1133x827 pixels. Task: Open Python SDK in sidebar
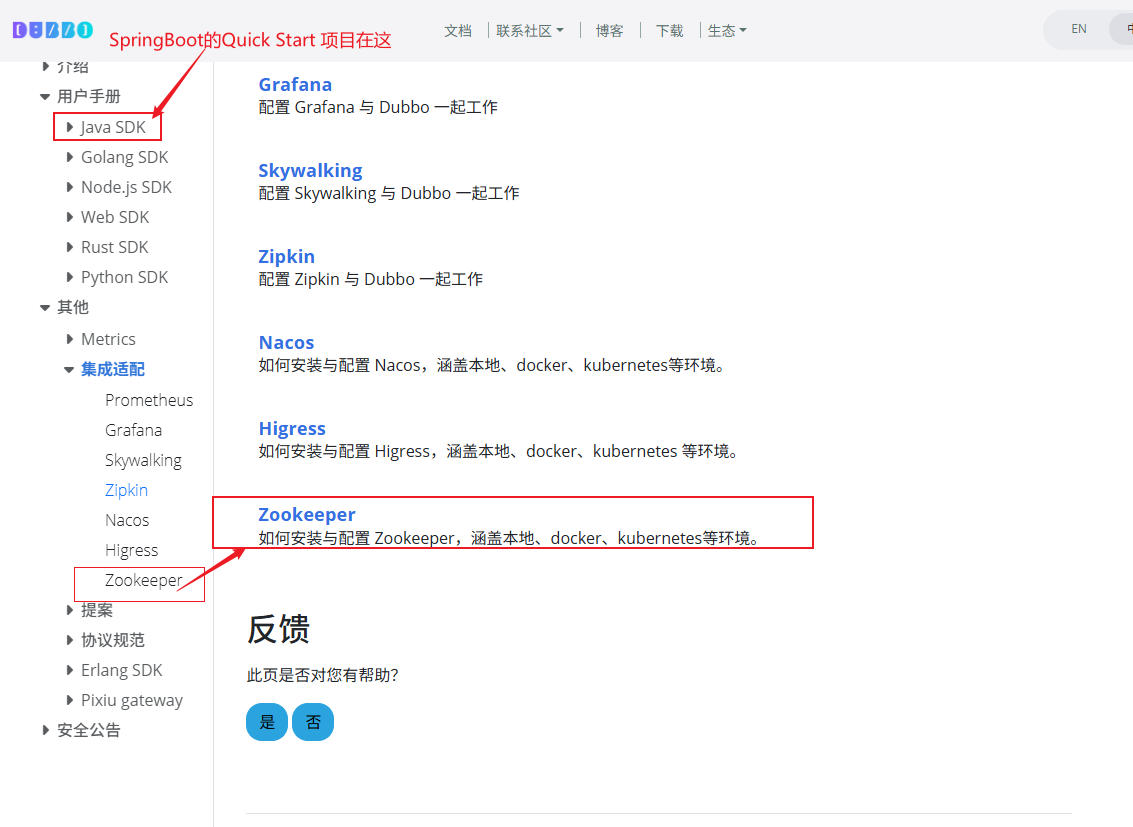point(124,277)
